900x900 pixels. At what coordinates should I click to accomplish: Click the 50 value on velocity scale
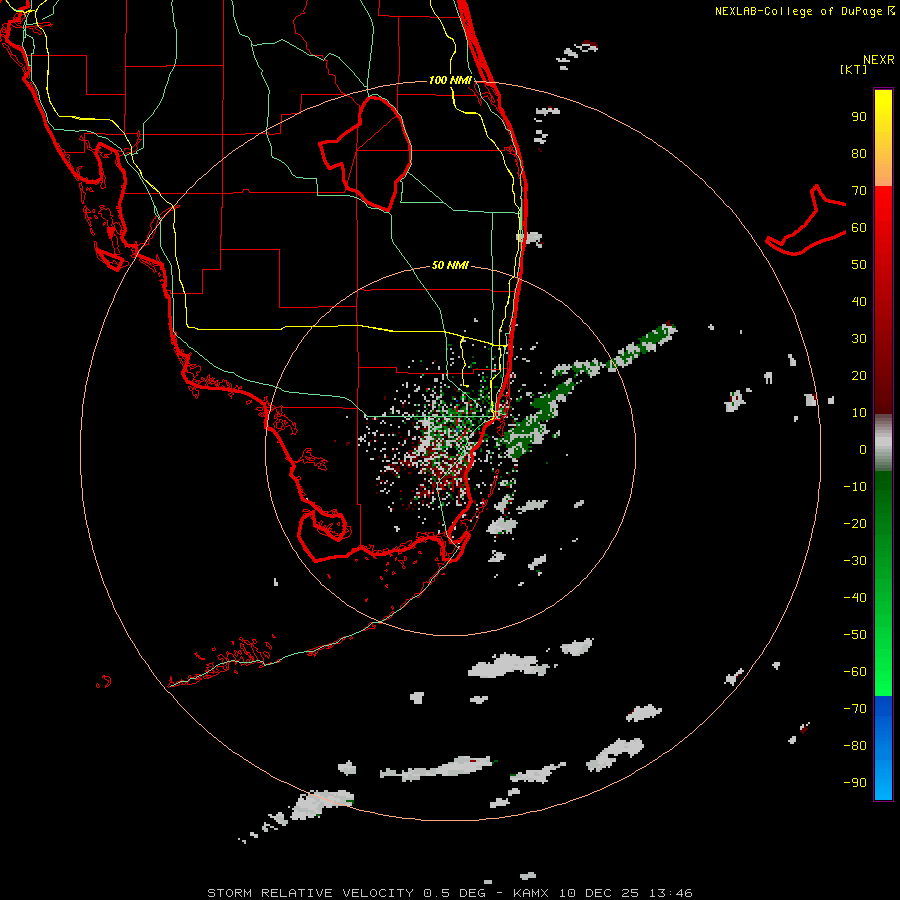[x=859, y=265]
